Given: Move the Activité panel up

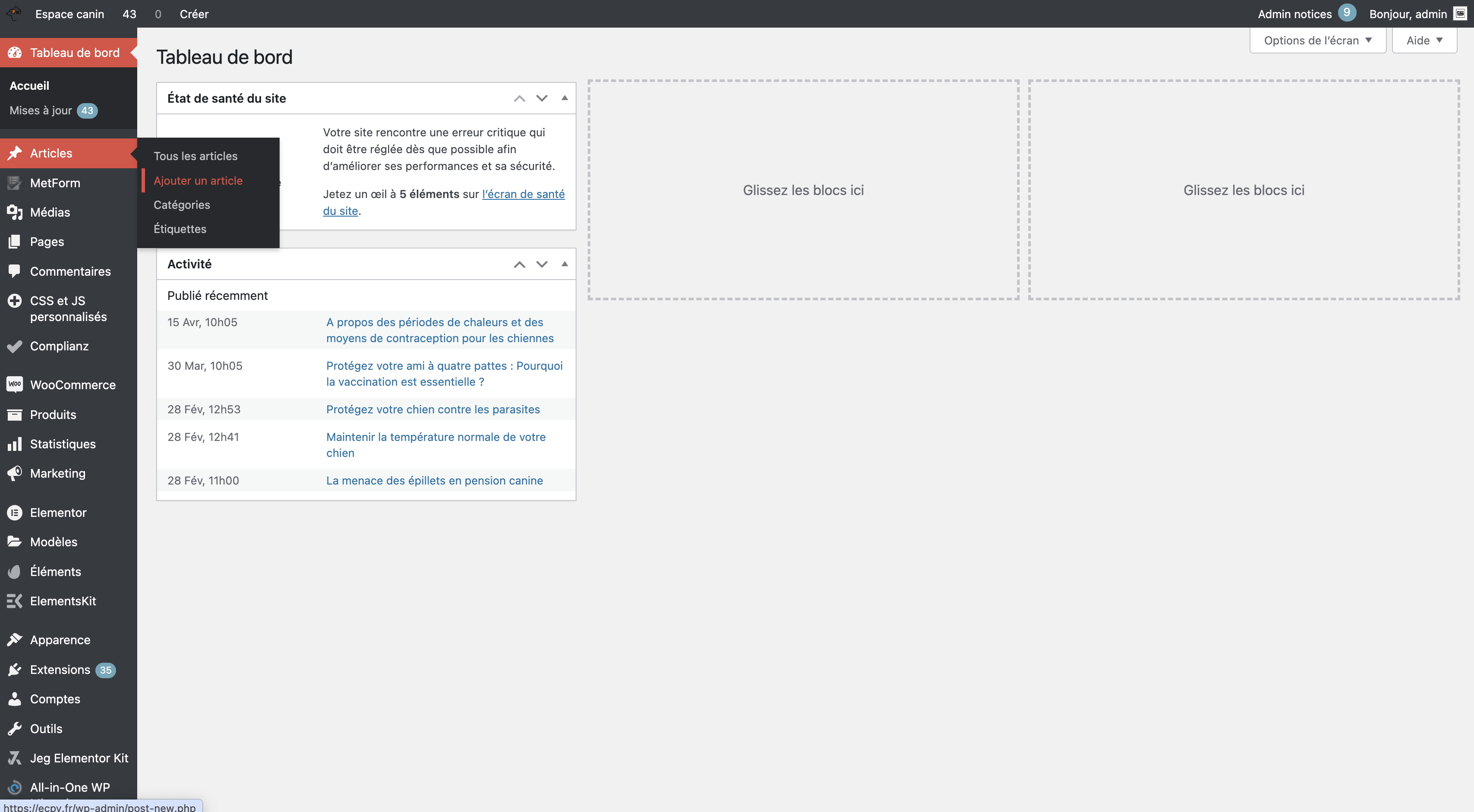Looking at the screenshot, I should point(519,264).
